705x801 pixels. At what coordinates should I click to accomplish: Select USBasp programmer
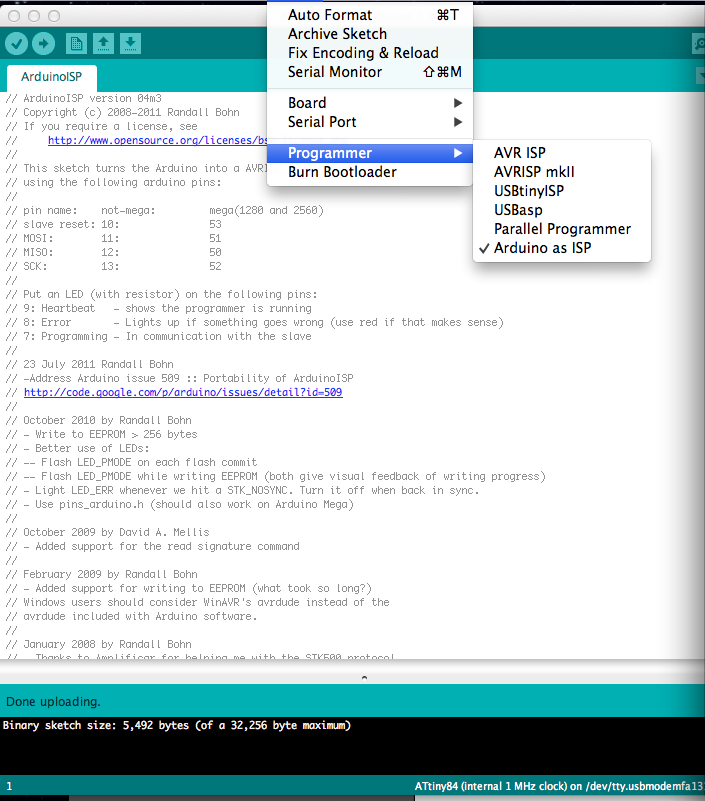click(x=562, y=210)
